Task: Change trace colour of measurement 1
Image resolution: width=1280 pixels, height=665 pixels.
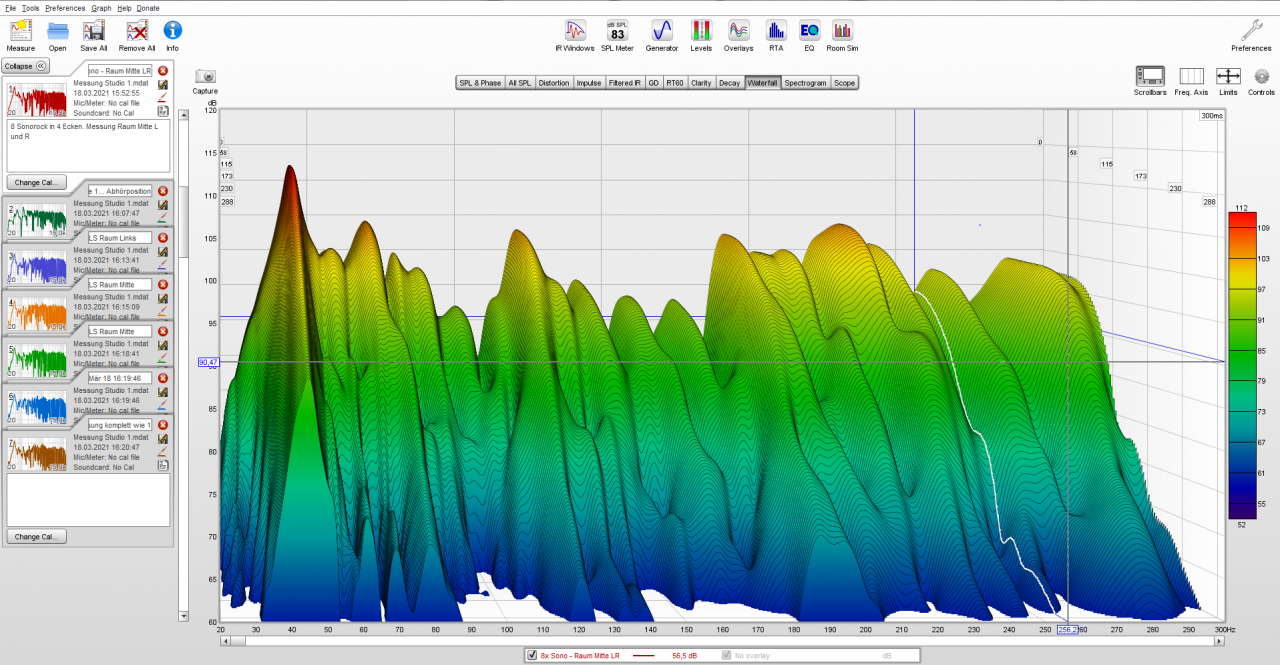Action: [162, 99]
